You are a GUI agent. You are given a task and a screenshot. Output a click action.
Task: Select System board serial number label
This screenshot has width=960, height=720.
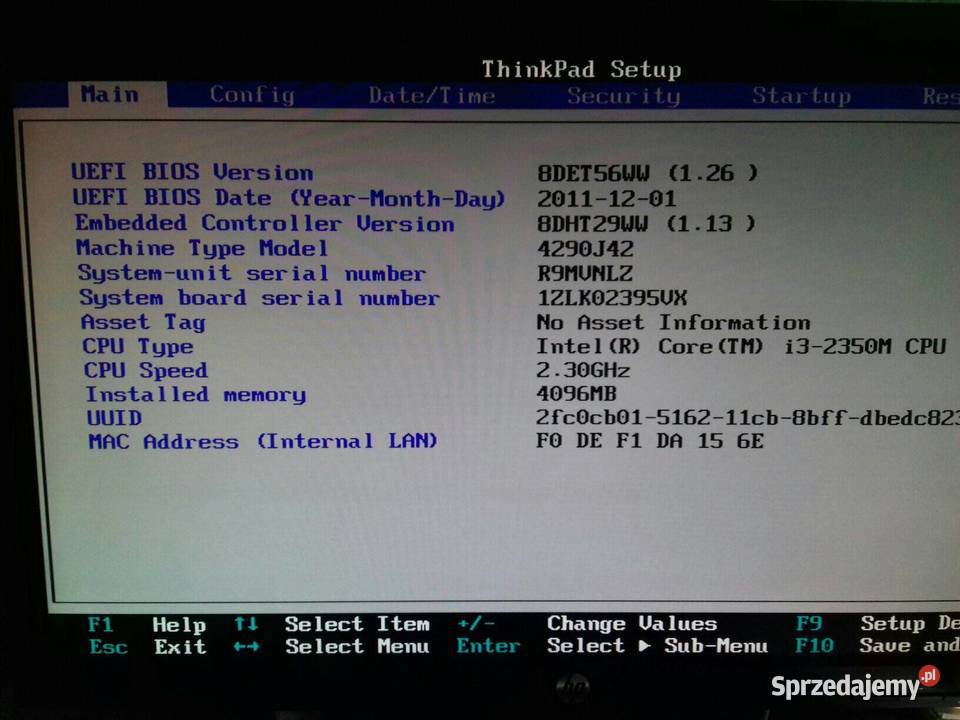pos(260,298)
